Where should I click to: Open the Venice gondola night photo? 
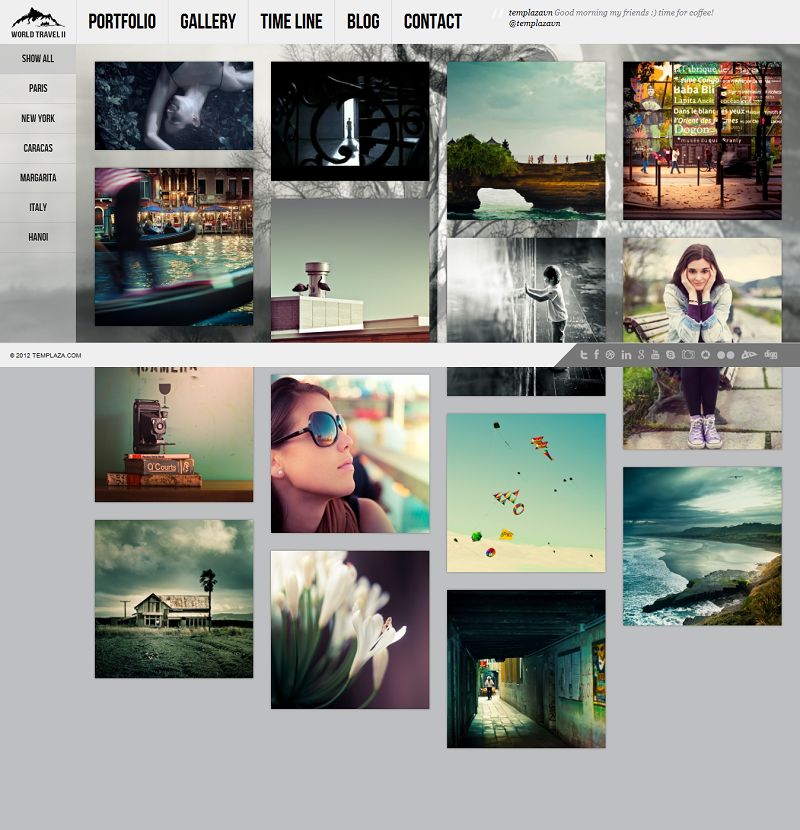pyautogui.click(x=174, y=247)
